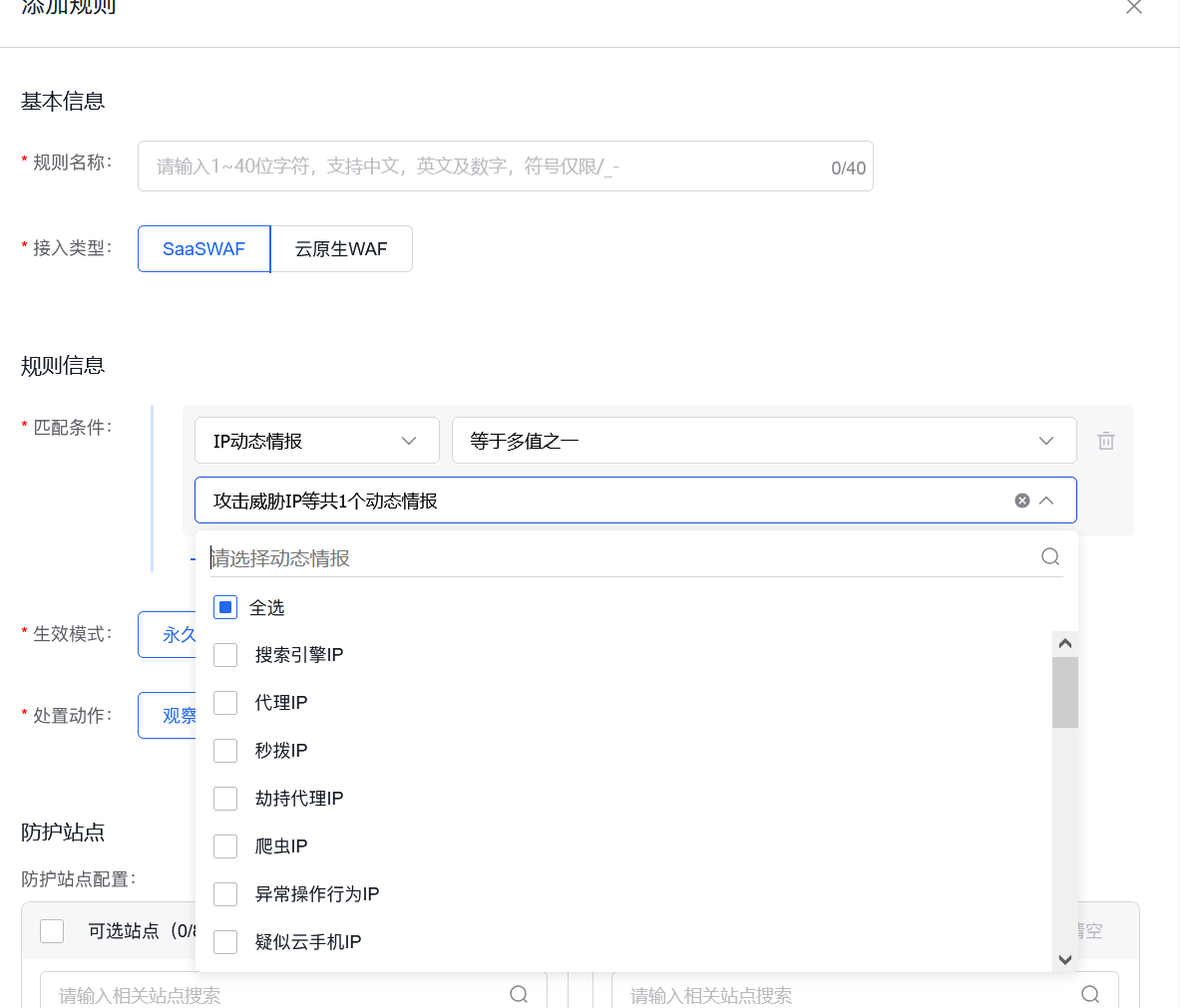Select the SaaSWAF access type
Image resolution: width=1180 pixels, height=1008 pixels.
[202, 248]
